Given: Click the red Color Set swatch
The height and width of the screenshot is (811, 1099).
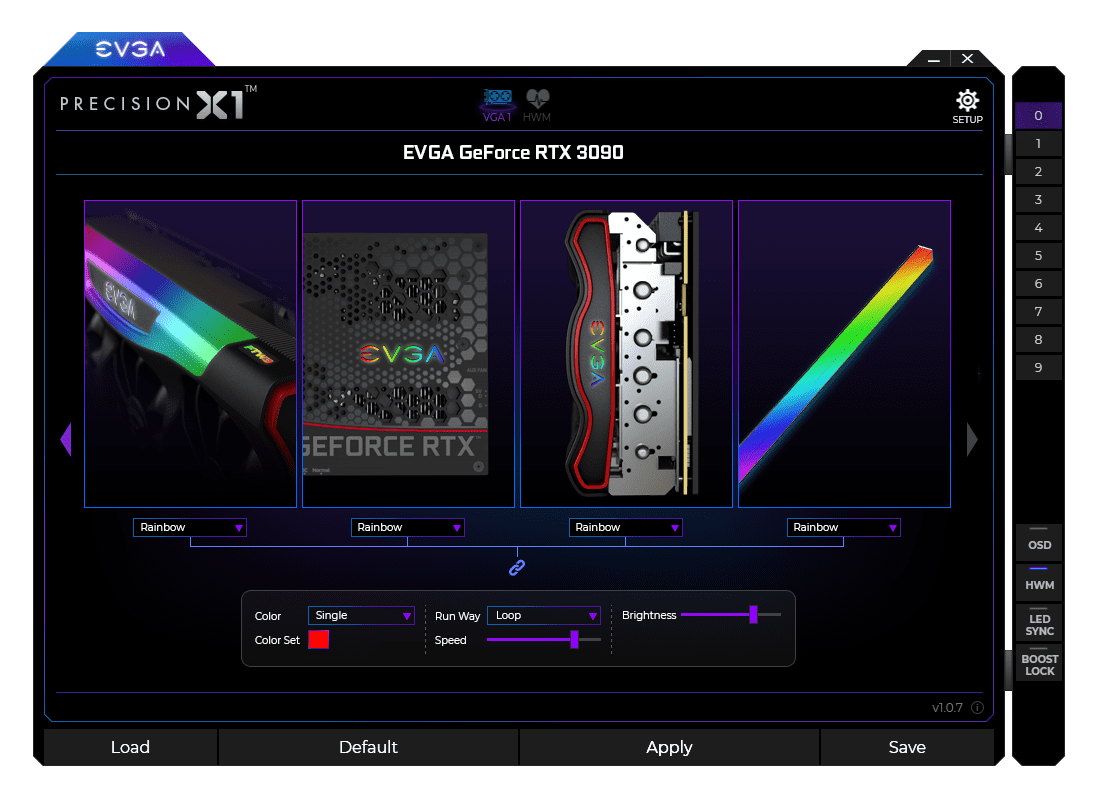Looking at the screenshot, I should (318, 639).
